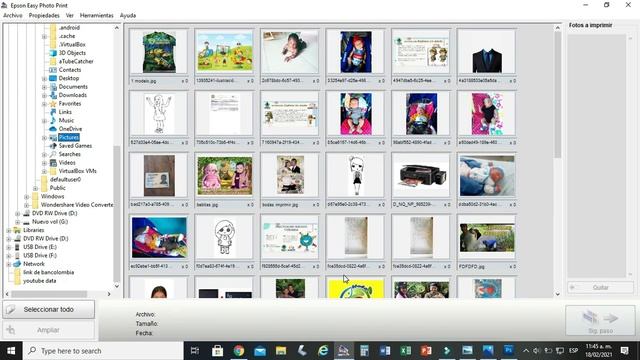Click the thumbnail list scroll down arrow
The image size is (640, 360).
click(x=558, y=294)
